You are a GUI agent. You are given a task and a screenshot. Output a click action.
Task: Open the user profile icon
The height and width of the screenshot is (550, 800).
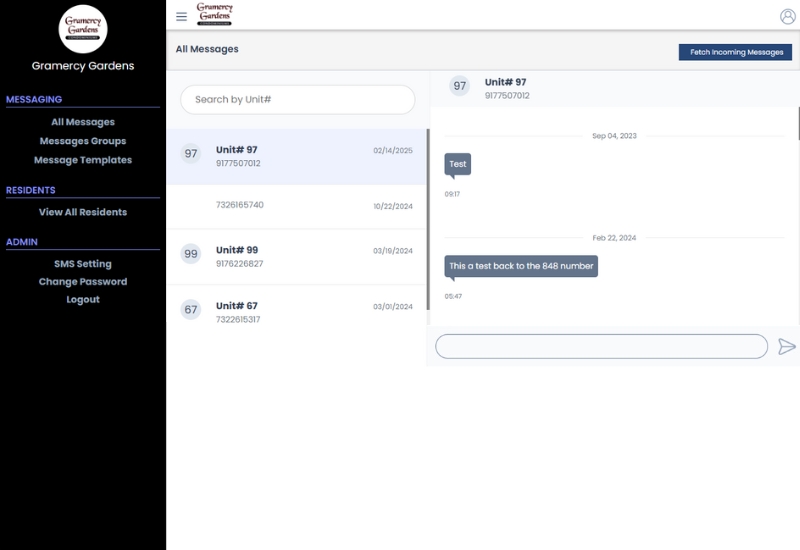(x=788, y=16)
